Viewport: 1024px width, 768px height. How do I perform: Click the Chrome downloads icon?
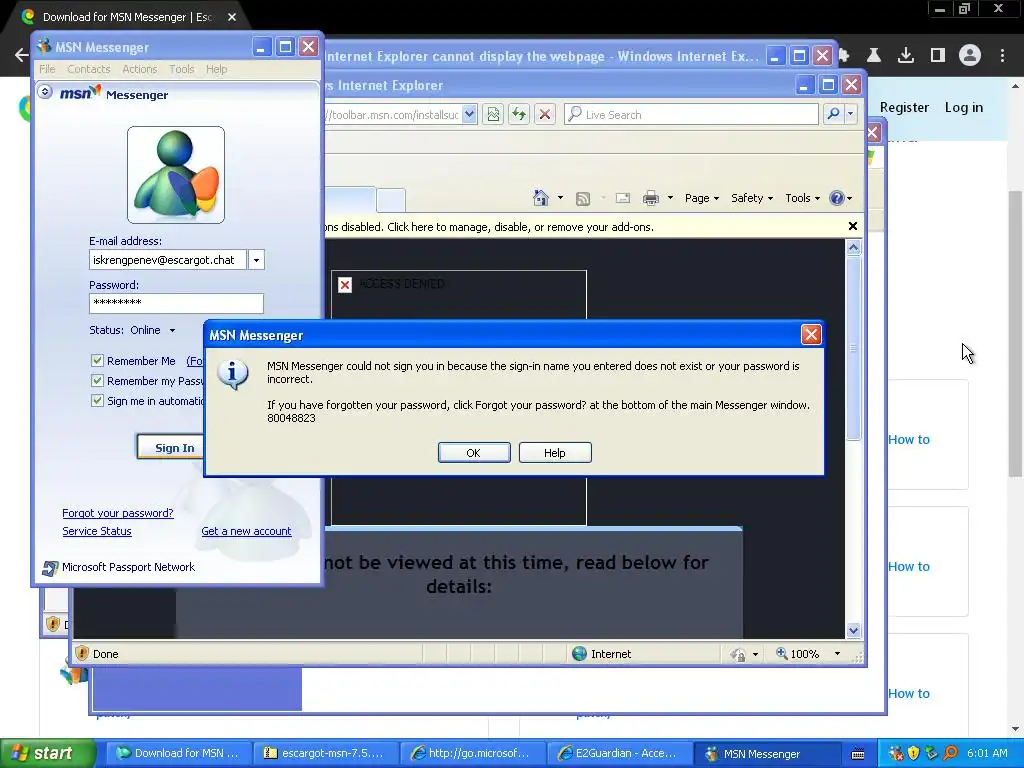[x=905, y=56]
